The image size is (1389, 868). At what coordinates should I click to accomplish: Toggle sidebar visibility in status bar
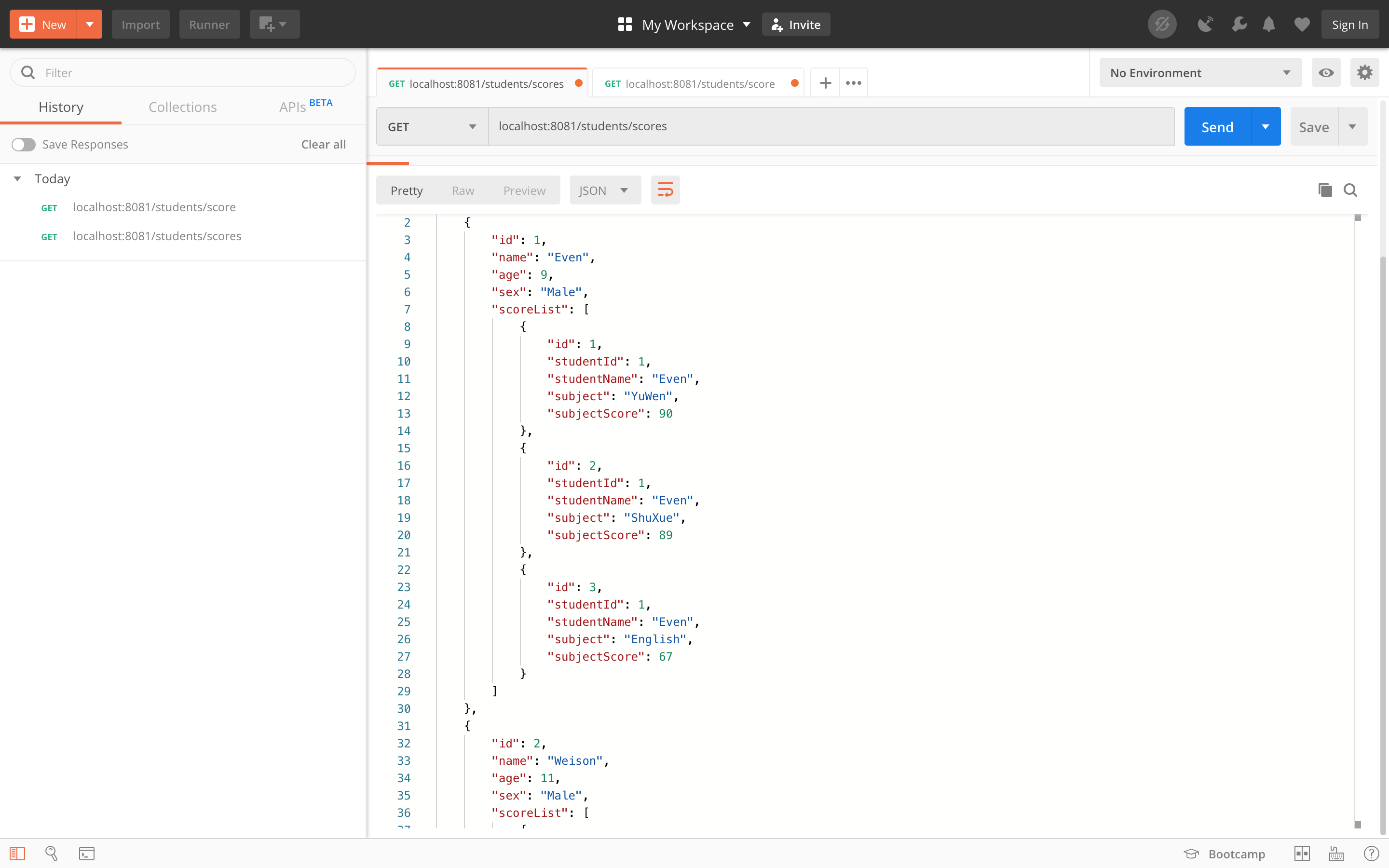click(17, 853)
